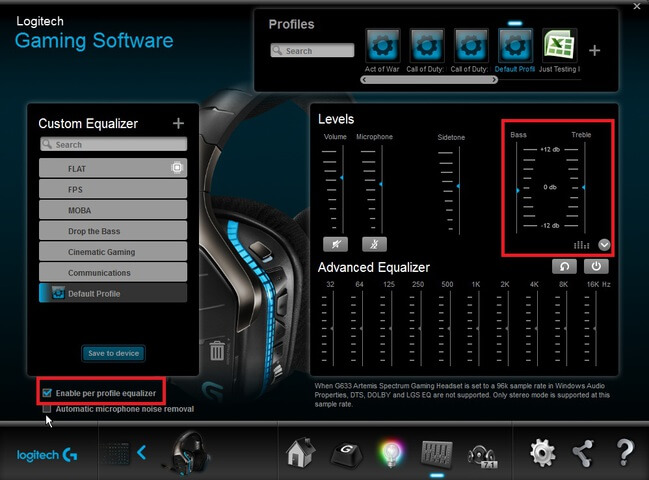The image size is (649, 480).
Task: Click the chip icon on FLAT preset
Action: tap(177, 168)
